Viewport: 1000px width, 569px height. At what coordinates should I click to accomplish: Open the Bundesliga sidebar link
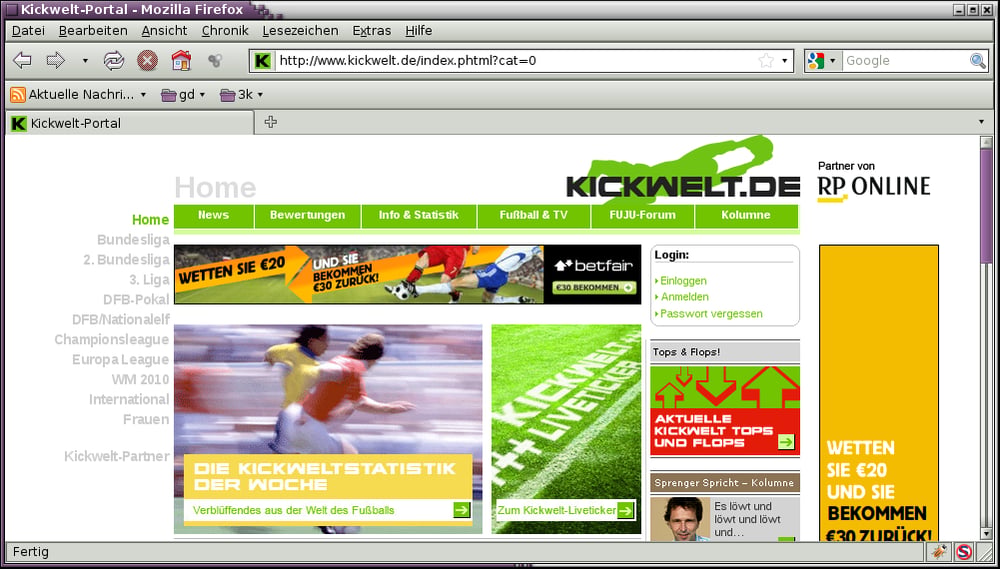133,240
